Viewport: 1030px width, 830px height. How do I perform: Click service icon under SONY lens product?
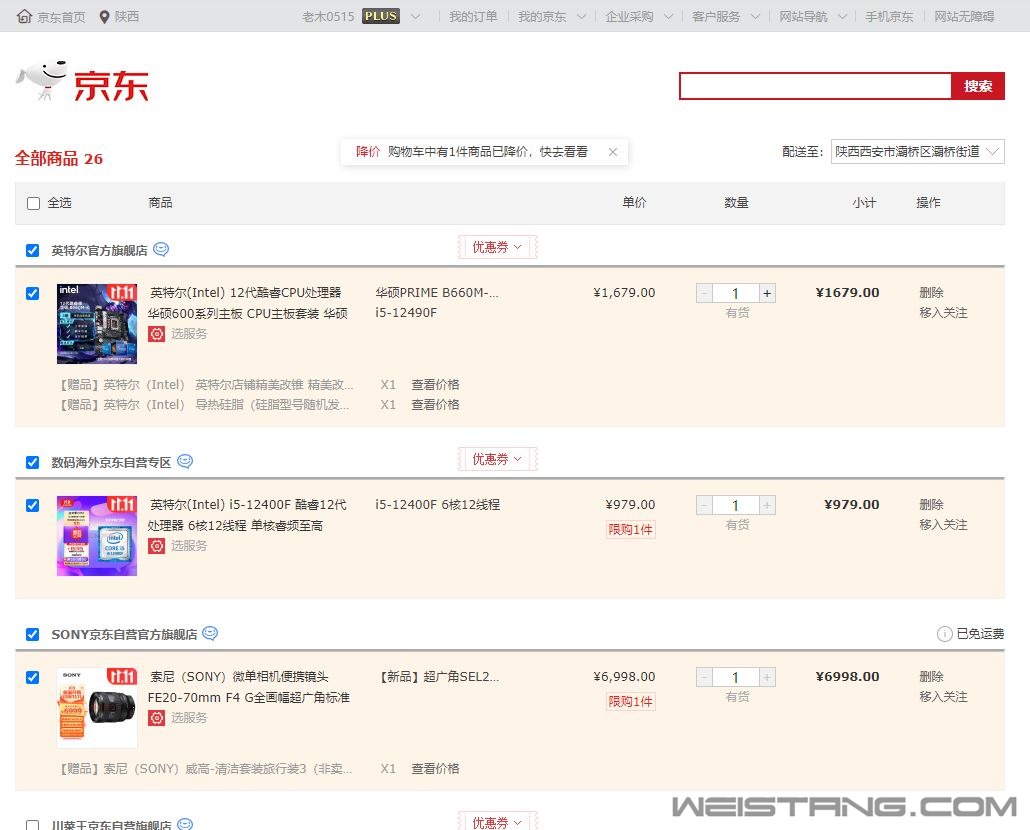[156, 718]
